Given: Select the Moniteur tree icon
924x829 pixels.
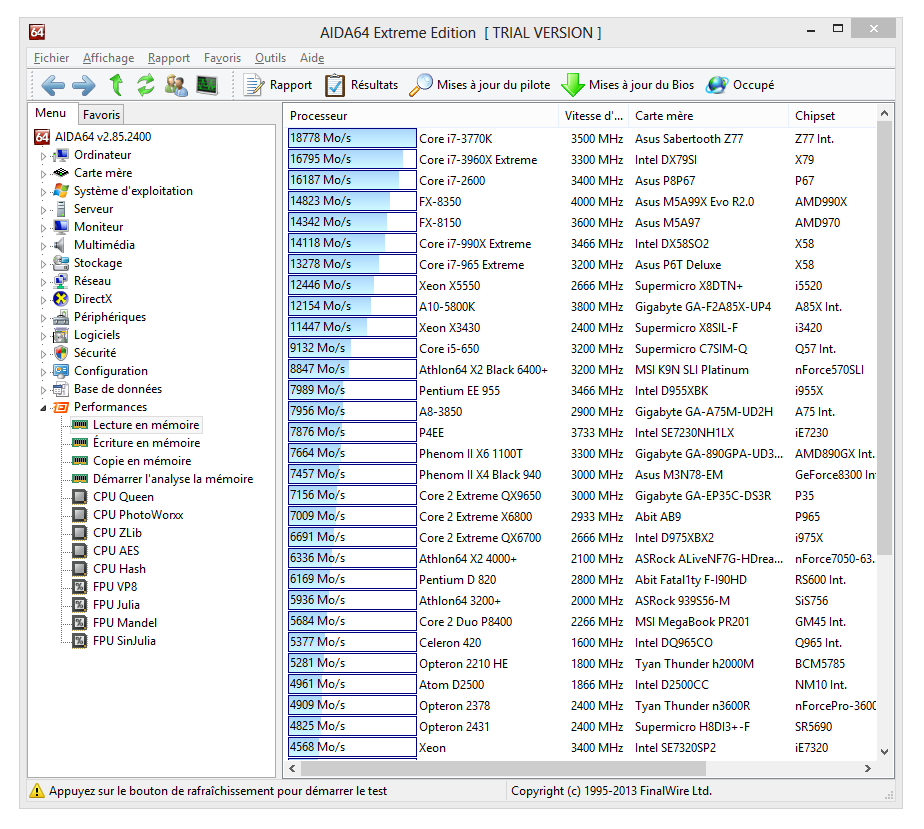Looking at the screenshot, I should point(60,227).
